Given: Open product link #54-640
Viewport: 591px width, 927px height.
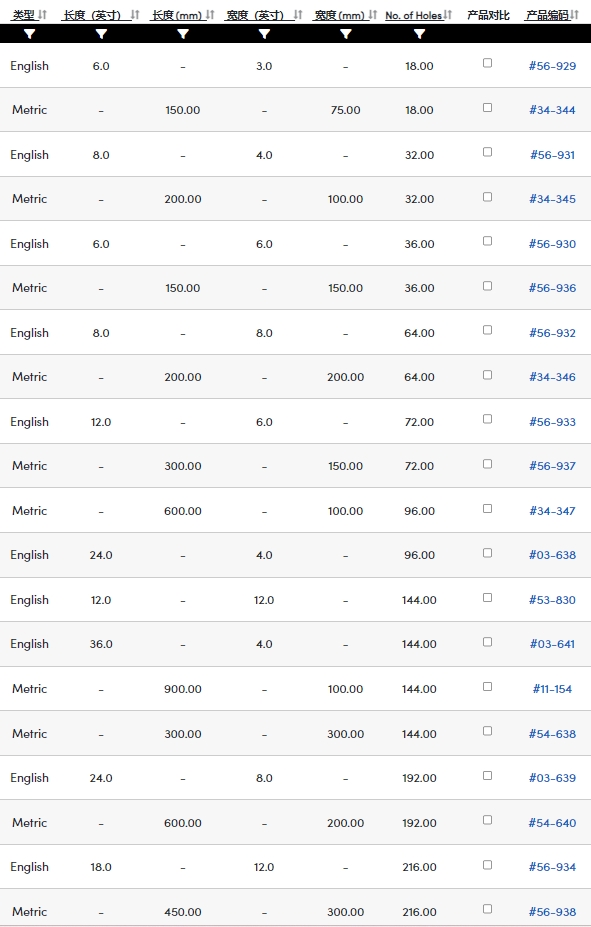Looking at the screenshot, I should point(552,823).
